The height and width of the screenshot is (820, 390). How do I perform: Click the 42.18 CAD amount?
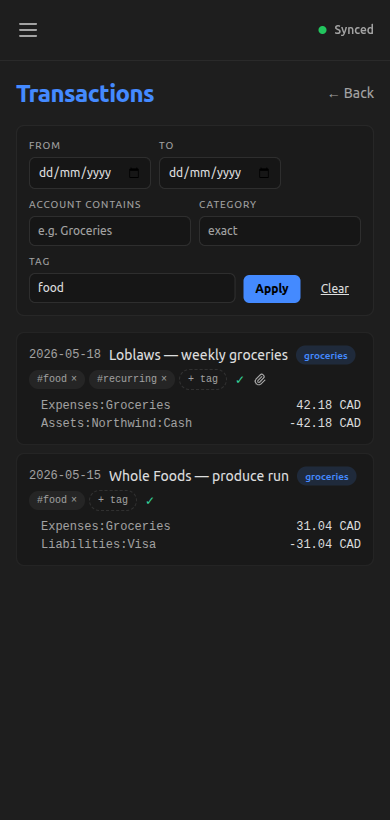pos(328,405)
